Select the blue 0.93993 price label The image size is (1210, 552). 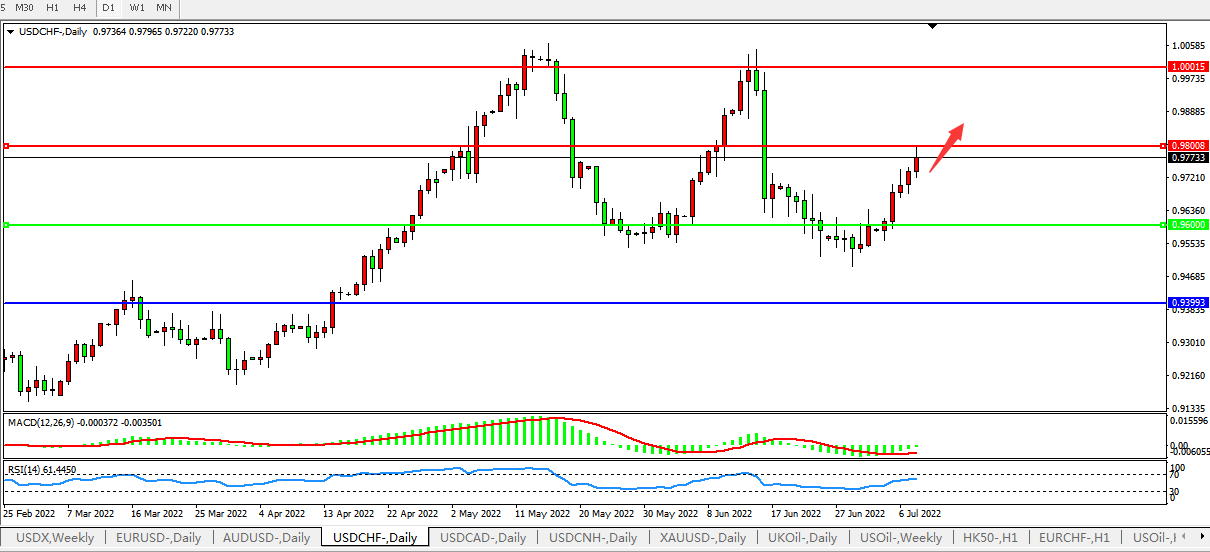tap(1187, 303)
